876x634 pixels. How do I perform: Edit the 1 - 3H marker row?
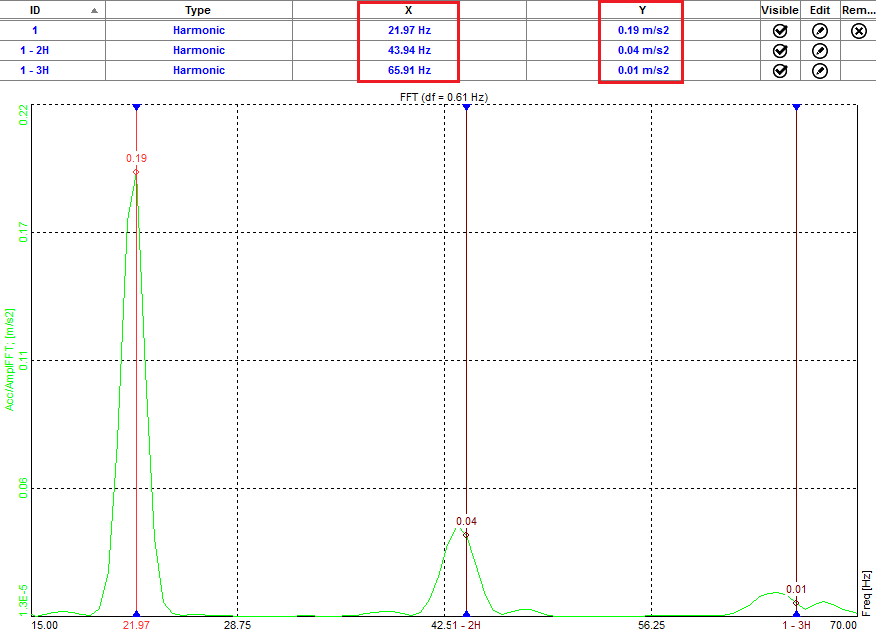click(820, 71)
